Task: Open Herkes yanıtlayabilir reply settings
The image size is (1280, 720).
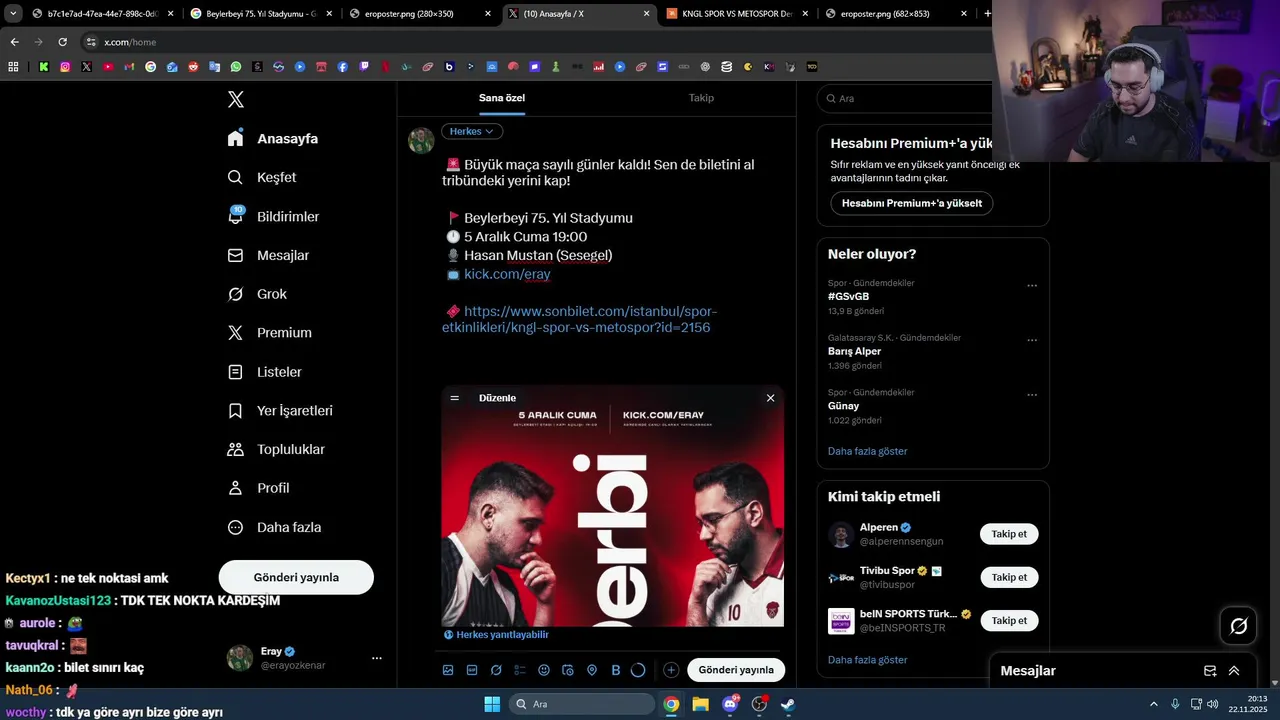Action: coord(496,634)
